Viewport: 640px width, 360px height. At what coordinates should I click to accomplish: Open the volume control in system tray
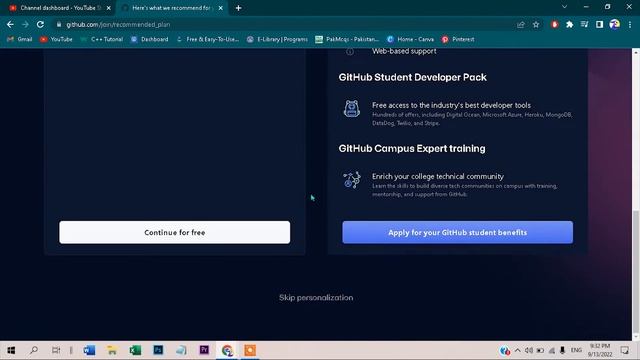529,350
